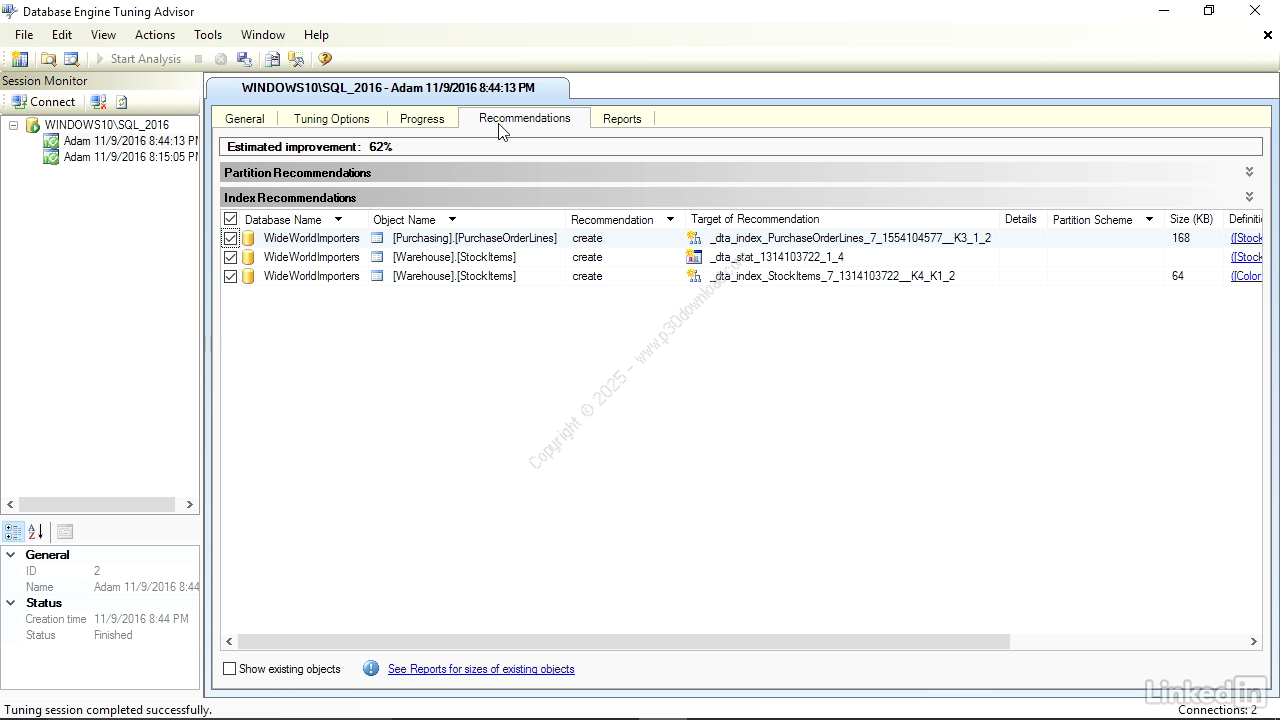
Task: Click the Refresh sessions icon
Action: [x=122, y=102]
